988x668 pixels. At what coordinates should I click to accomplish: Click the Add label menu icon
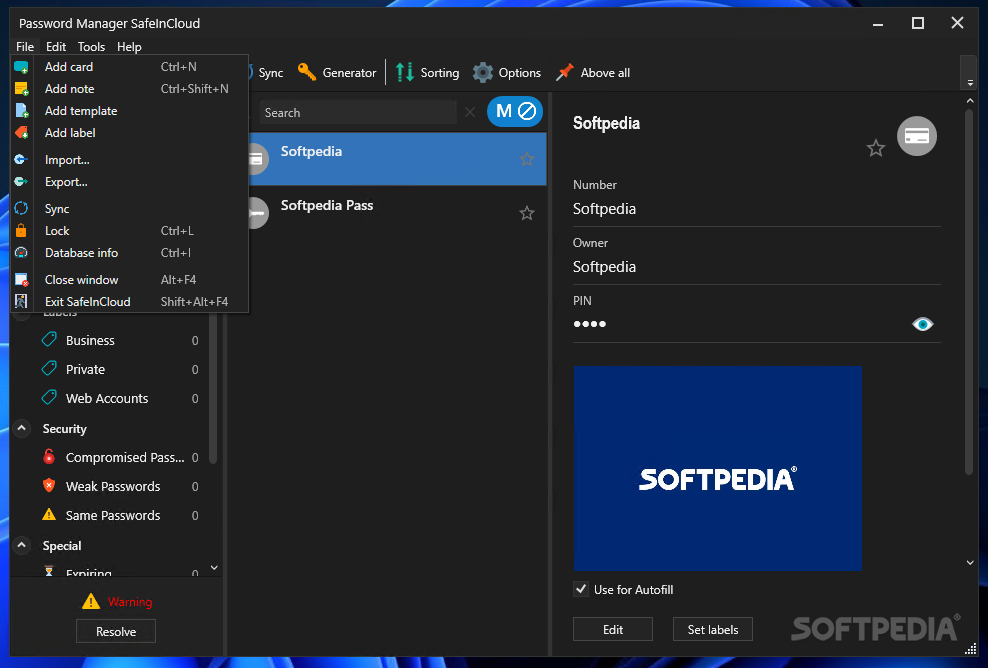point(21,133)
